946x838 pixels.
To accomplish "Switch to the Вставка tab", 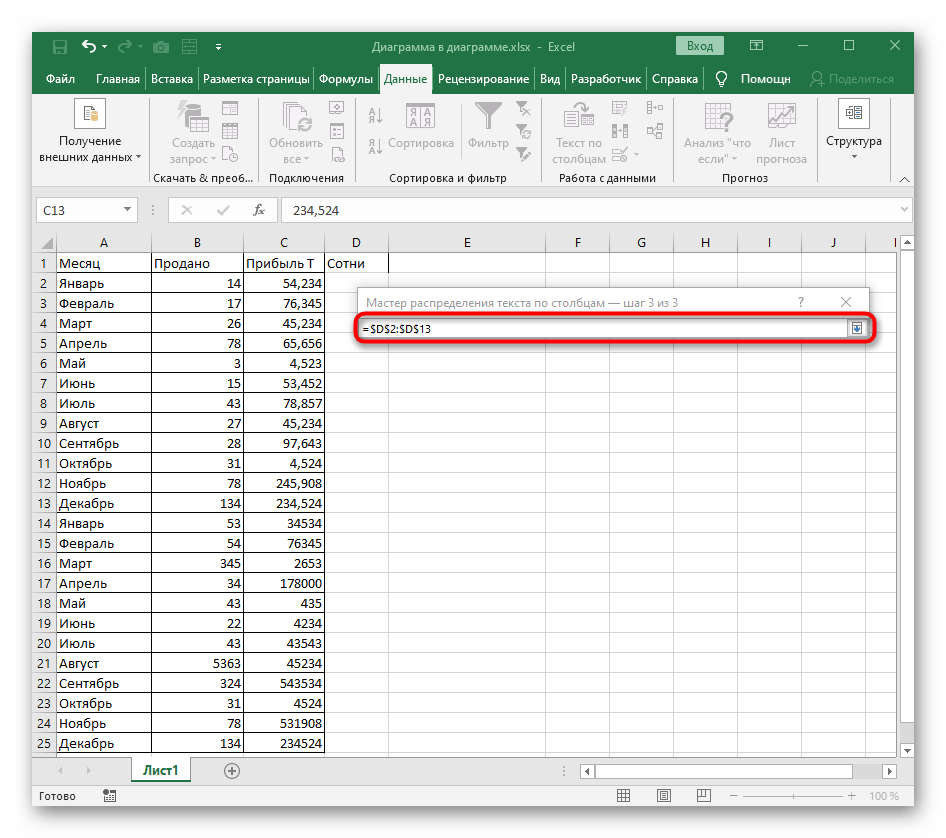I will point(172,79).
